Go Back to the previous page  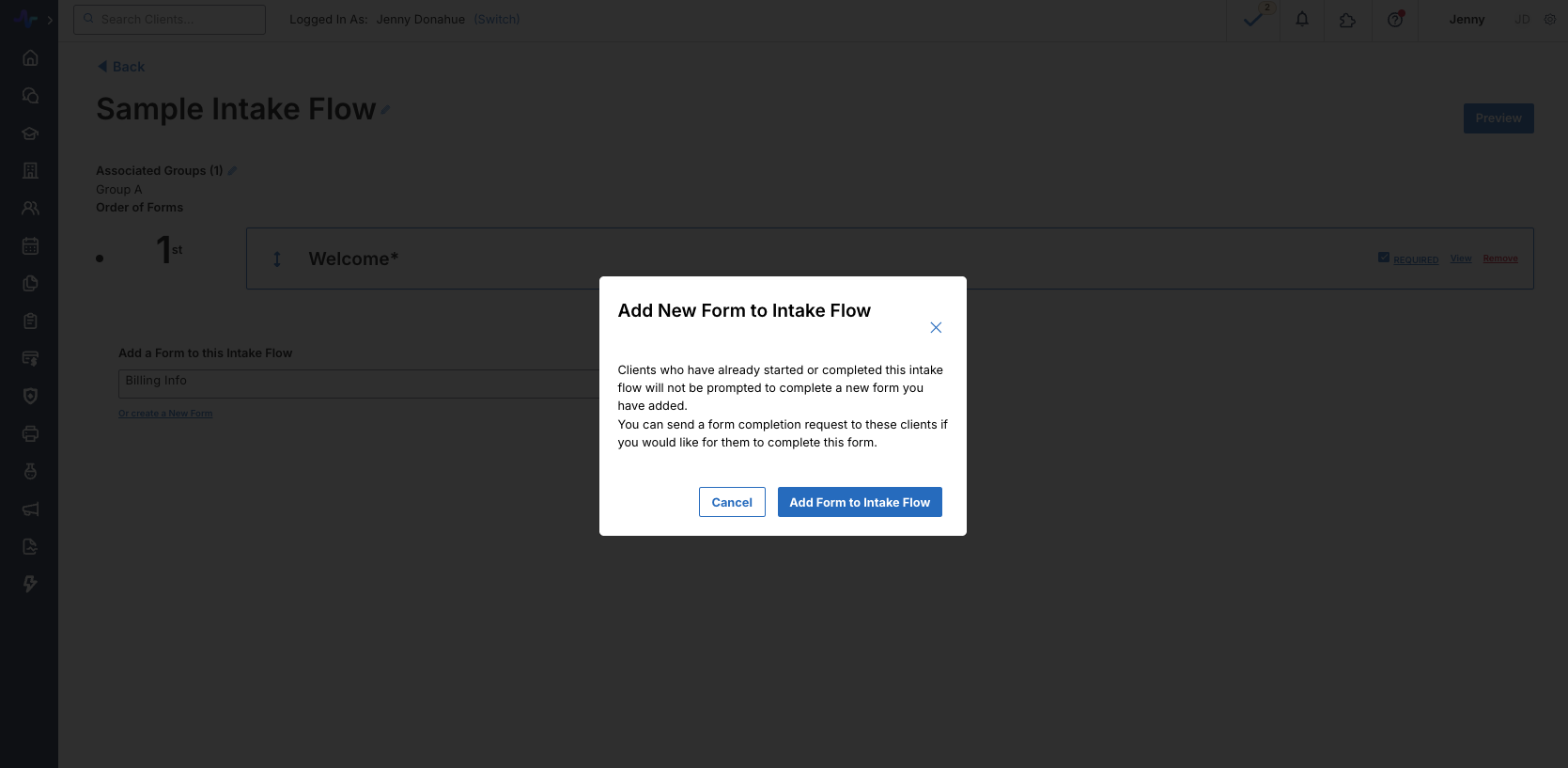(121, 67)
